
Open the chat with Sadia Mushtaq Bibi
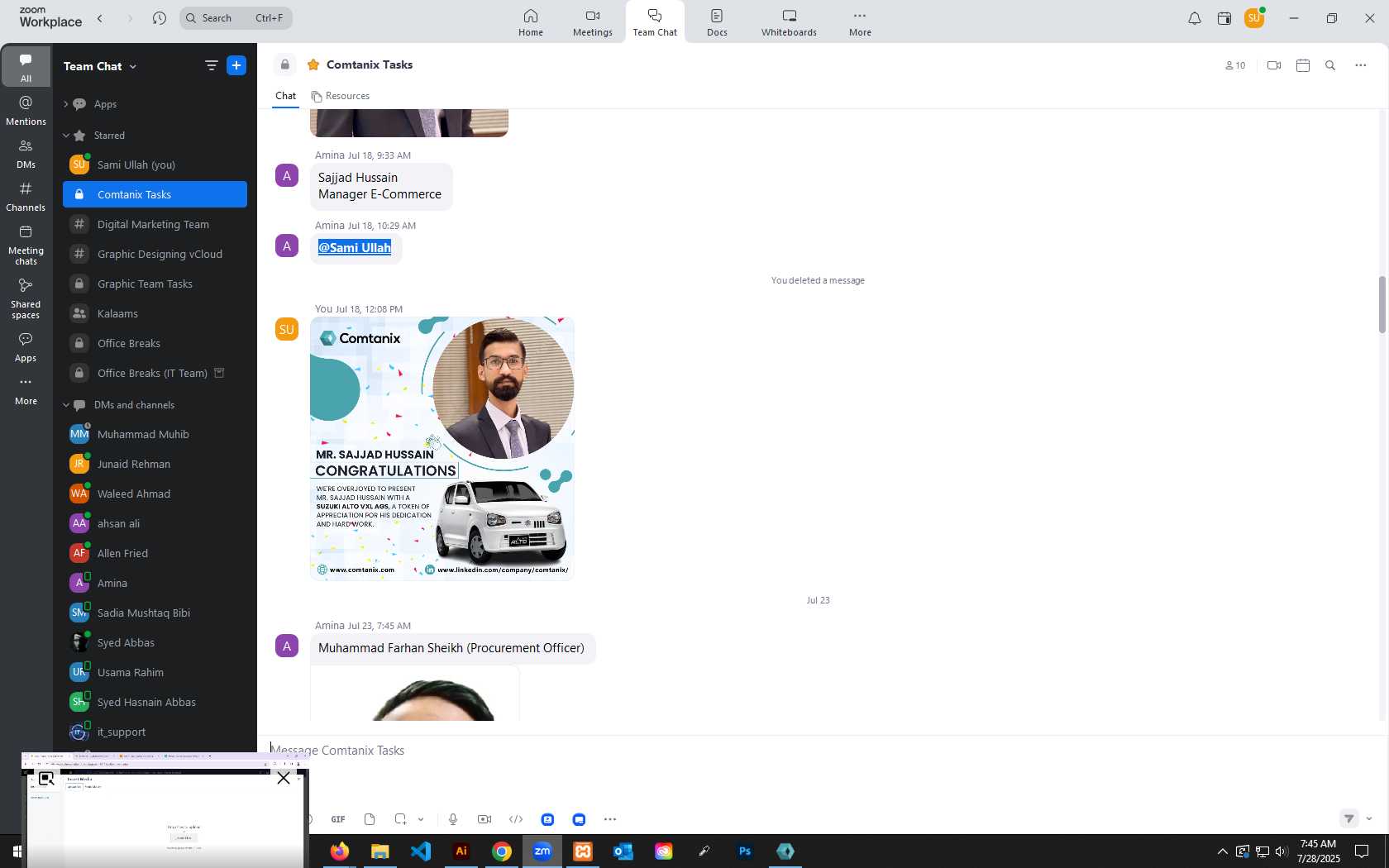point(155,613)
